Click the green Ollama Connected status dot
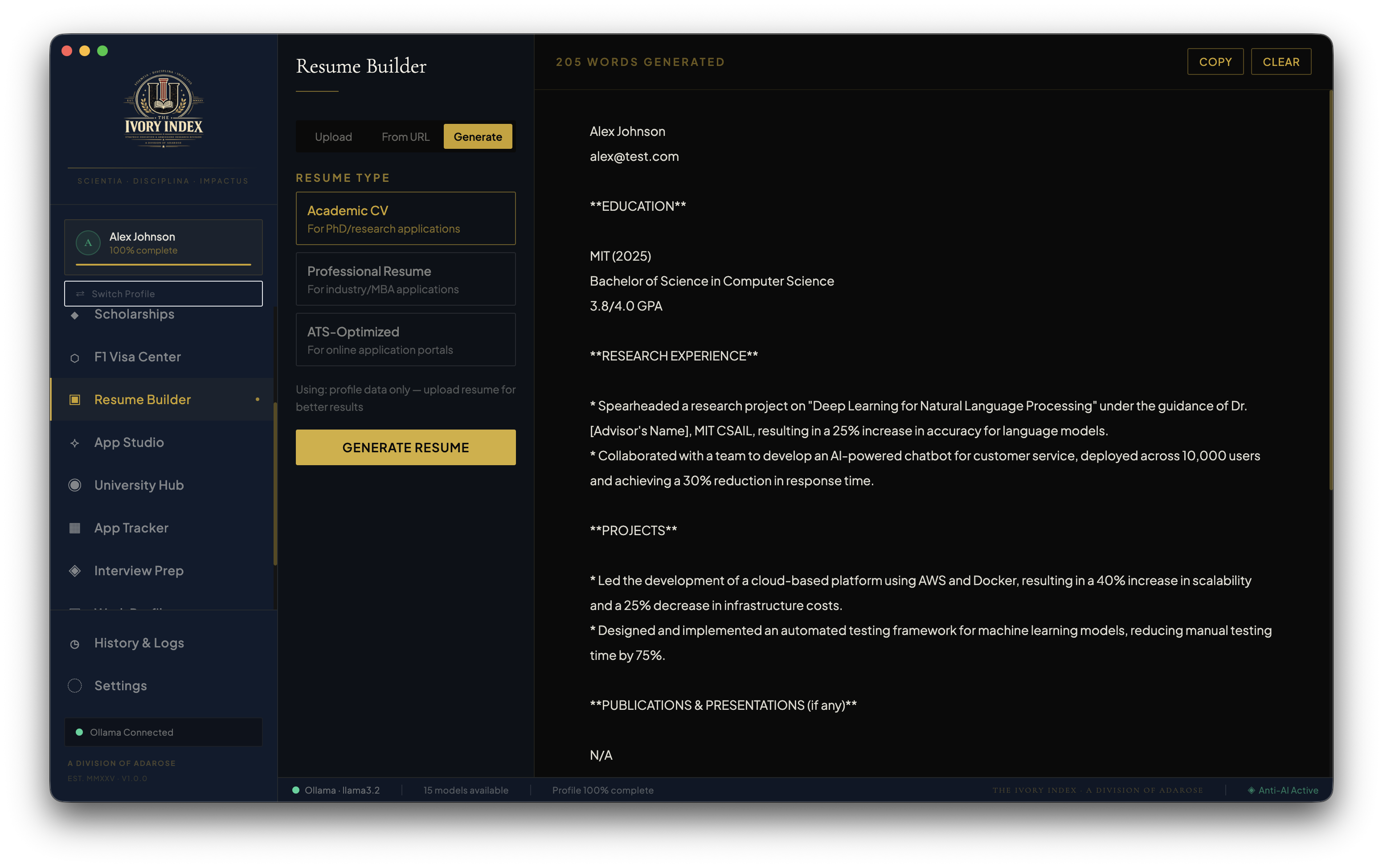This screenshot has height=868, width=1383. pos(79,732)
